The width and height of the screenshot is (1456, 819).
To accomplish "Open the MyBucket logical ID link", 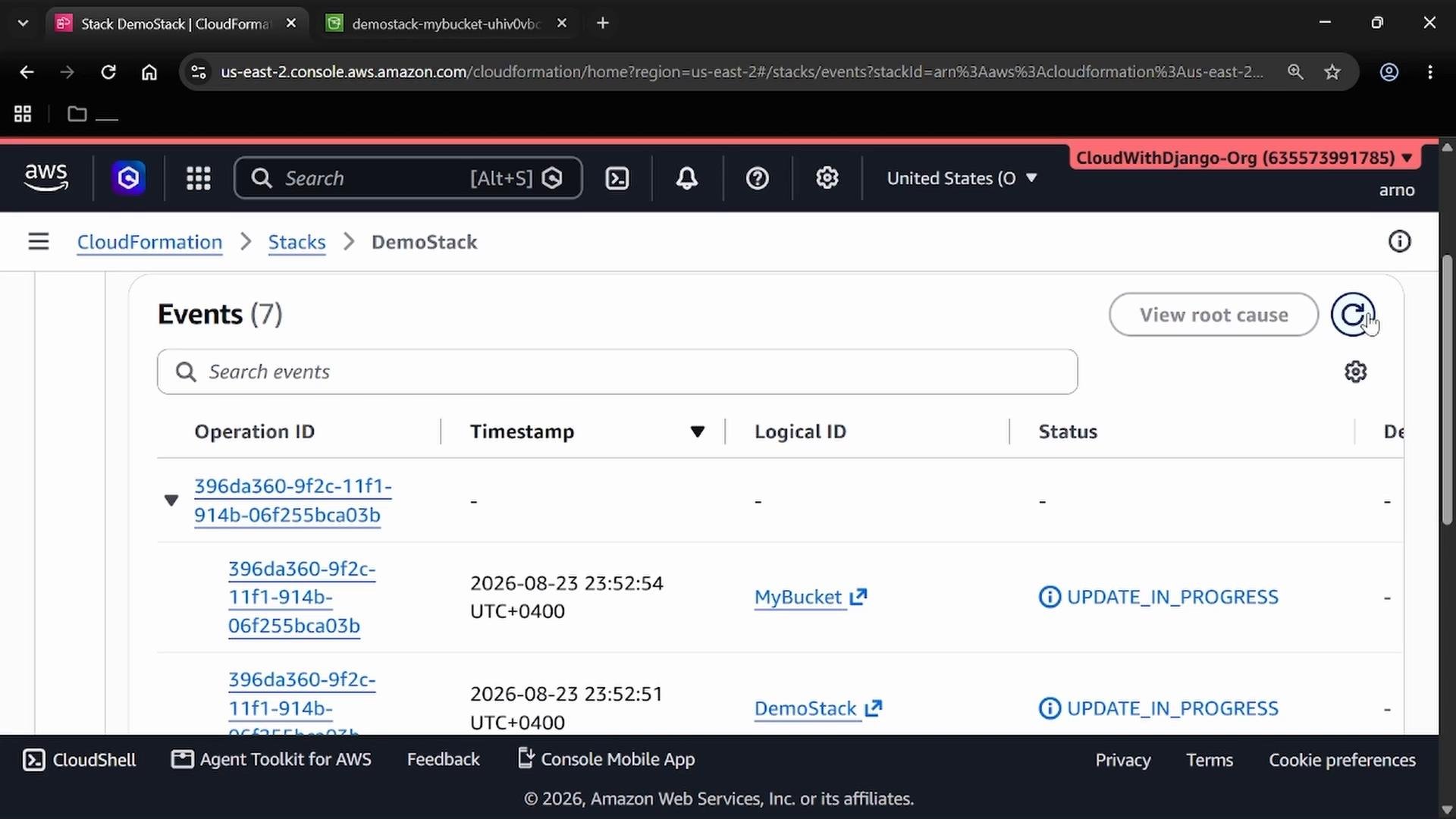I will (798, 597).
